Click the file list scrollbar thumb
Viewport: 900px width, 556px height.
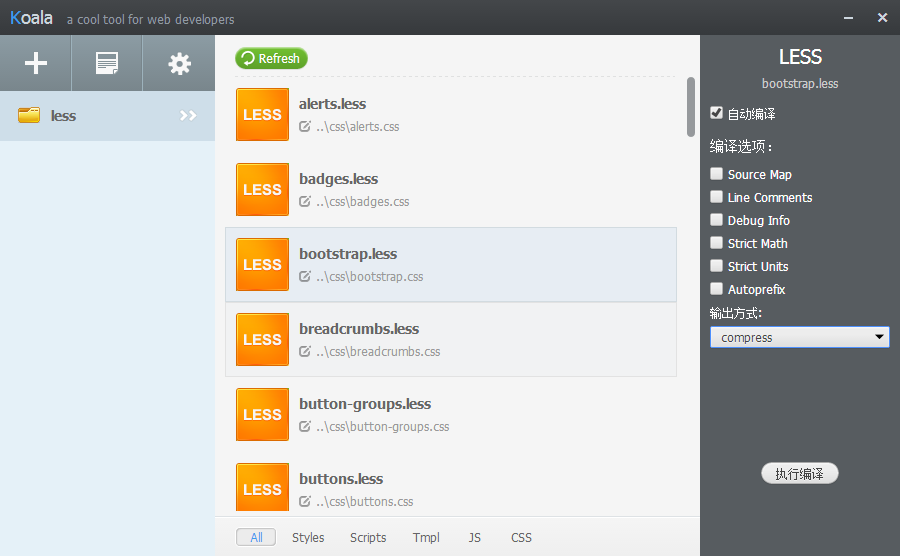click(x=690, y=107)
